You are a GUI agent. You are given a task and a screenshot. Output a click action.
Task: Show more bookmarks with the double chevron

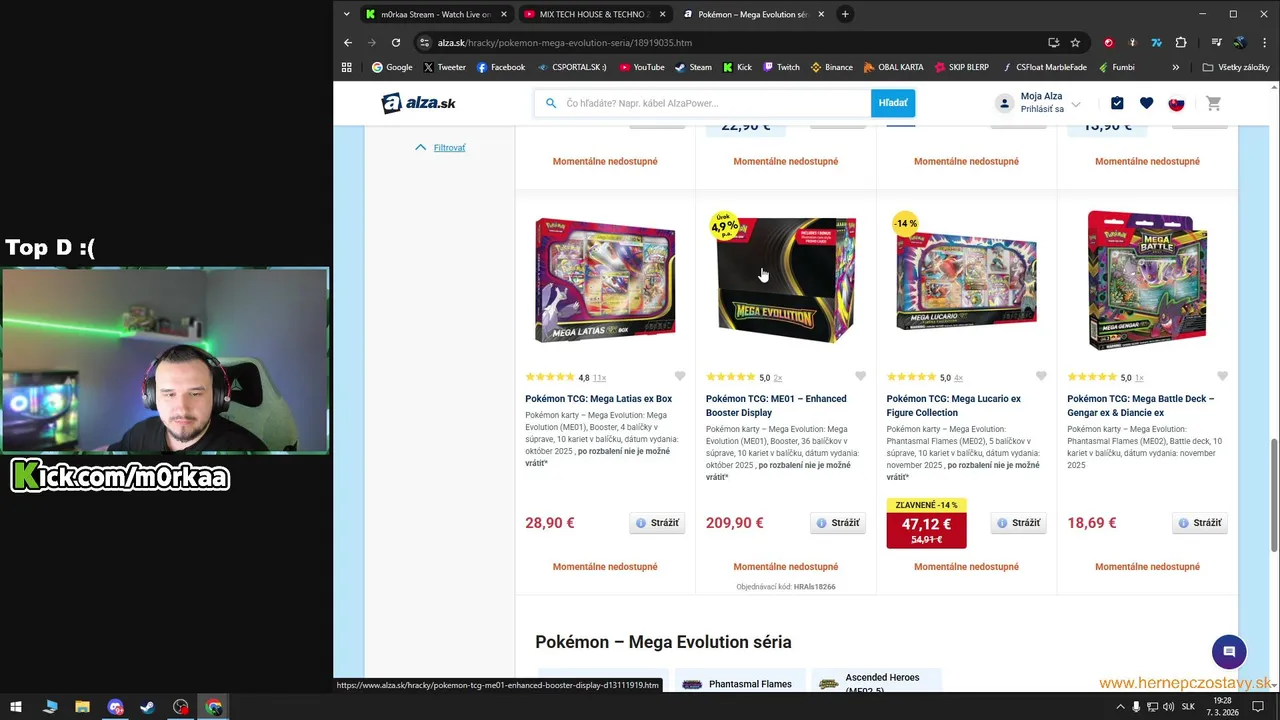(x=1175, y=67)
